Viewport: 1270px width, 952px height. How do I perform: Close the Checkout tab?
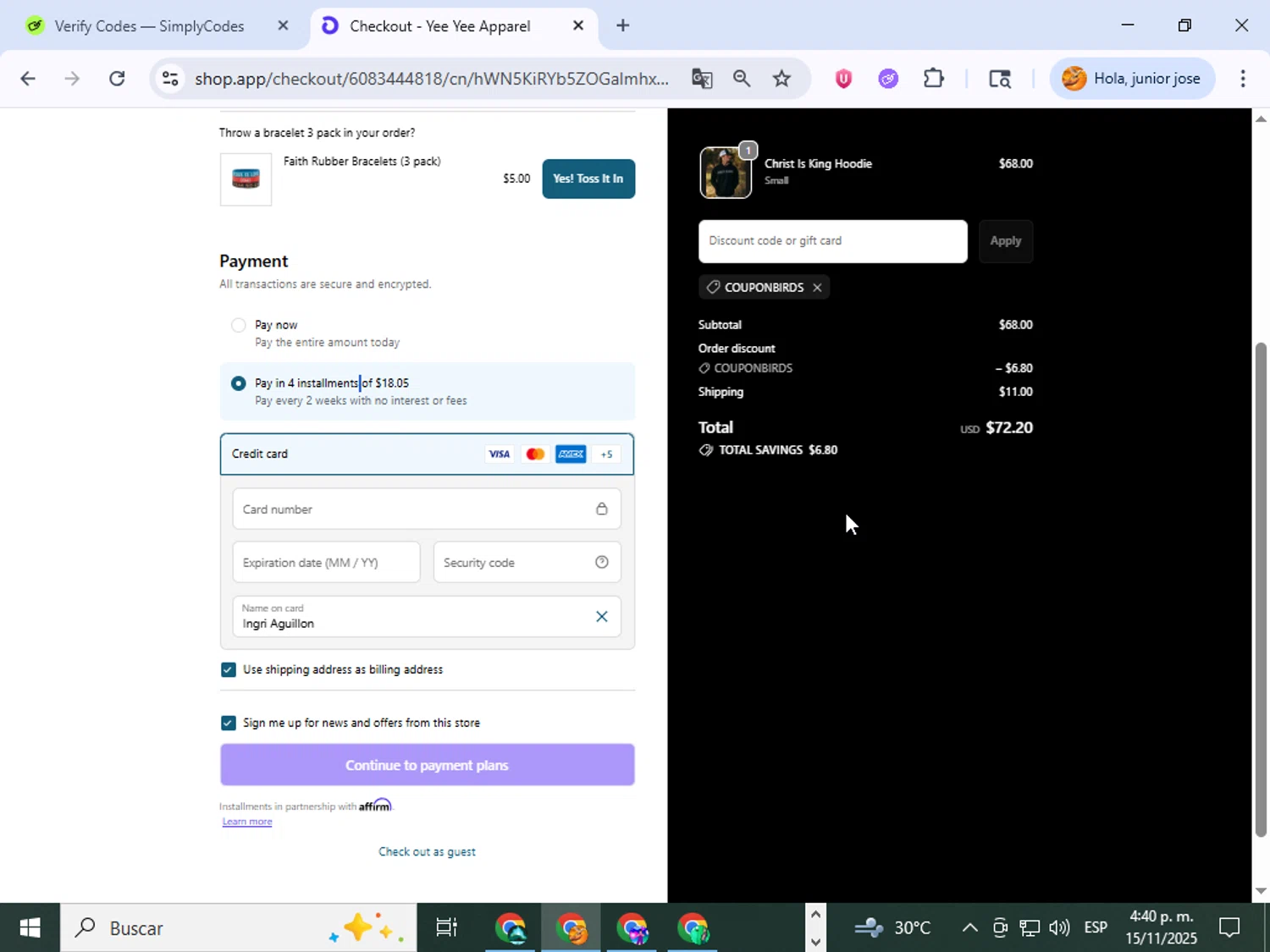coord(578,25)
